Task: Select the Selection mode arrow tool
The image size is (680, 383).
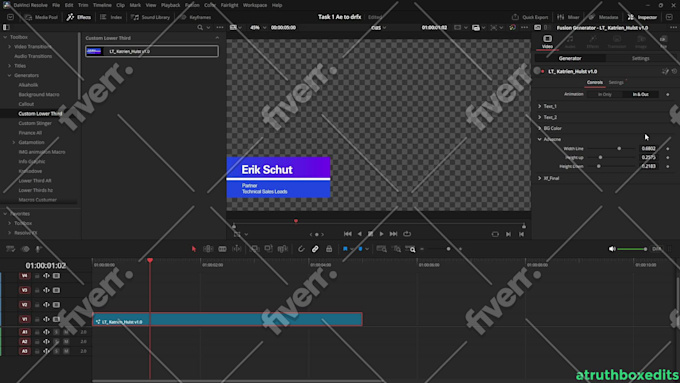Action: point(194,249)
